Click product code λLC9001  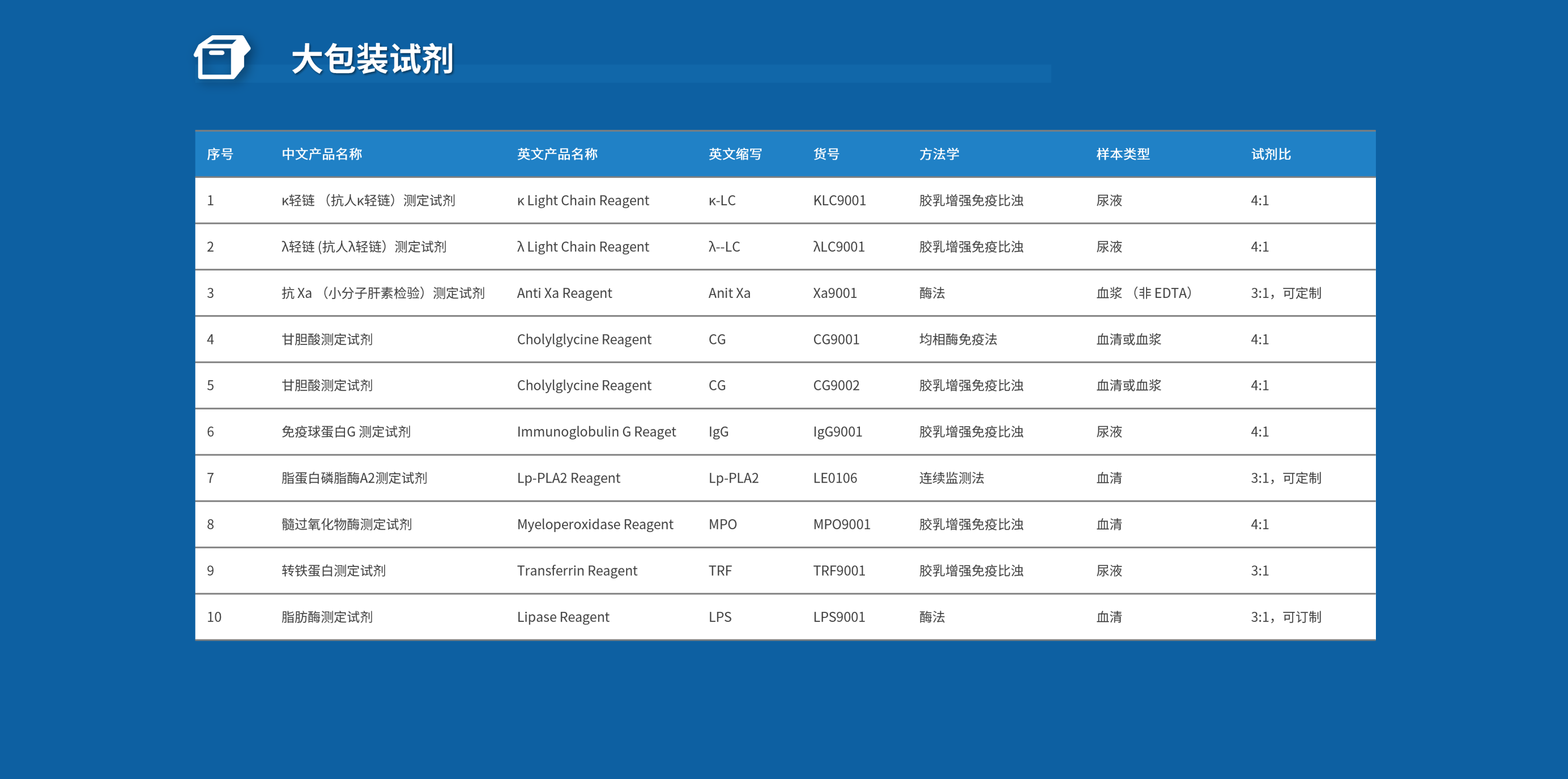coord(838,246)
